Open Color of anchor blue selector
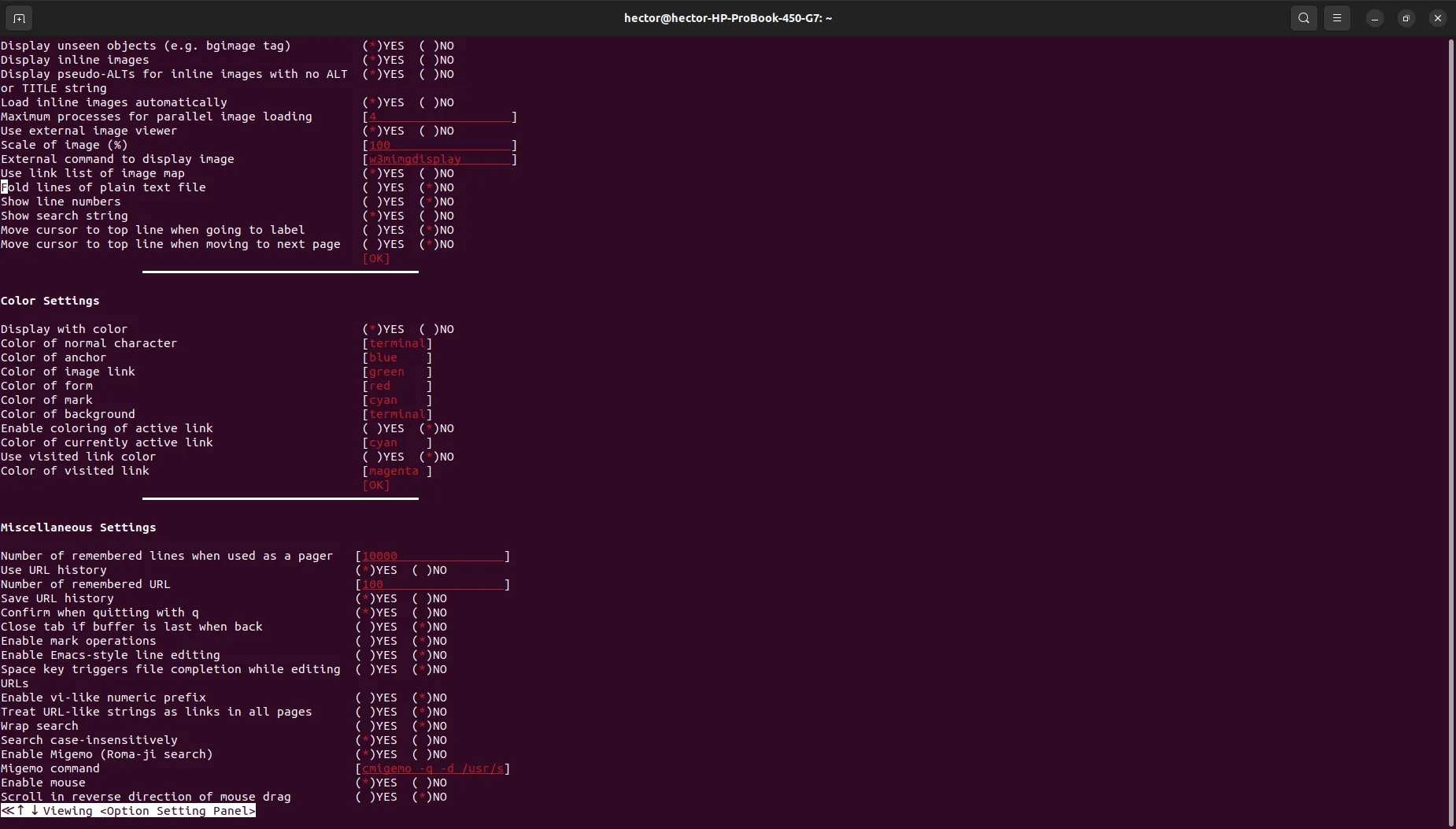The image size is (1456, 829). point(397,357)
